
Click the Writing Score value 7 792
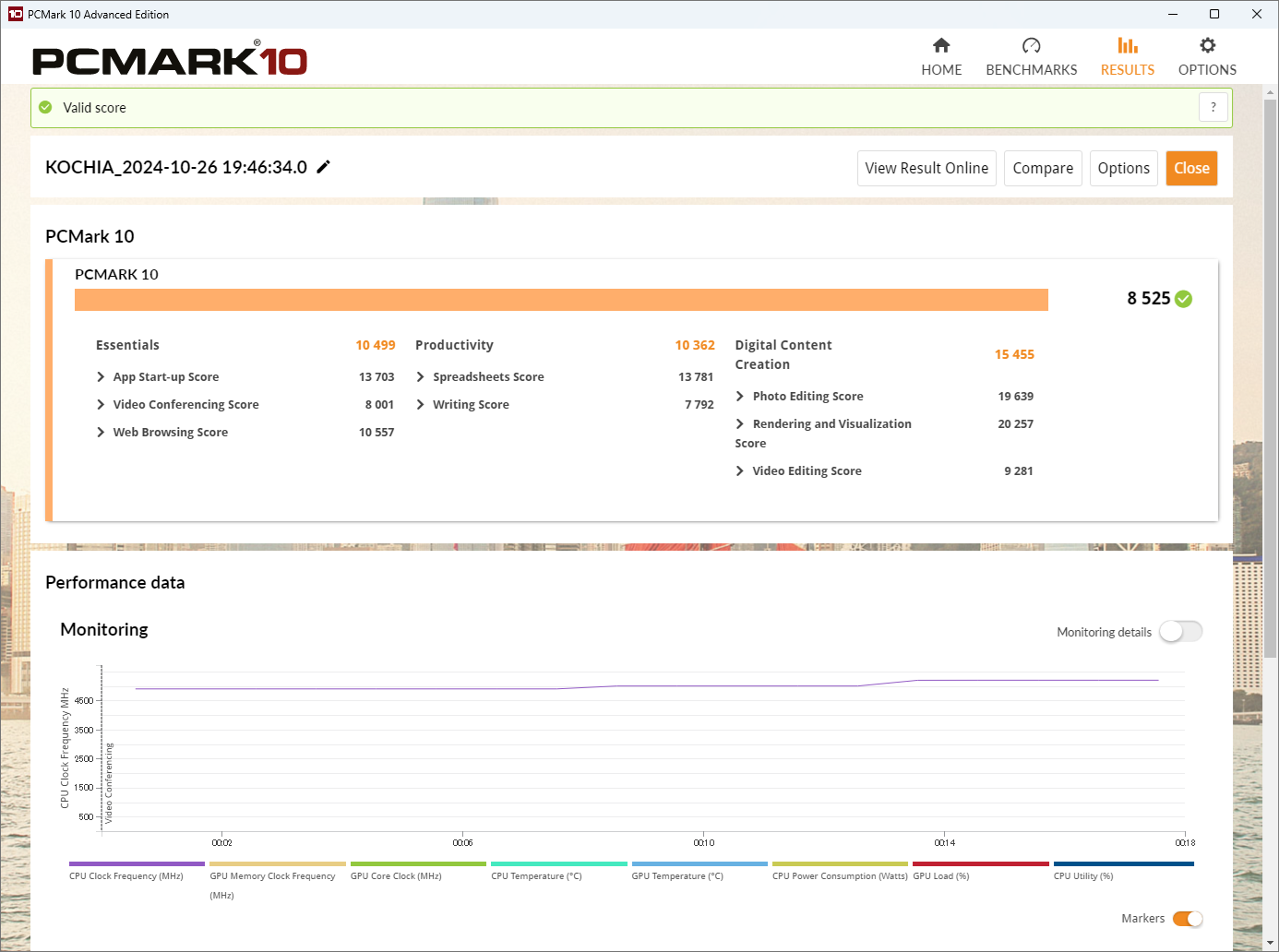point(699,405)
